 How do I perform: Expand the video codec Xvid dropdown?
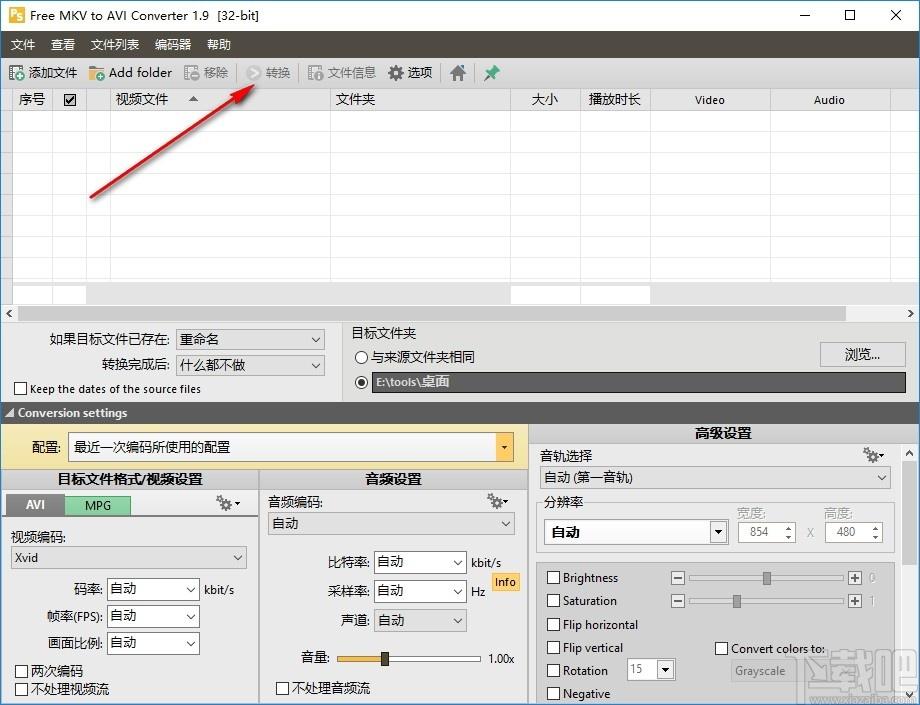click(x=238, y=558)
